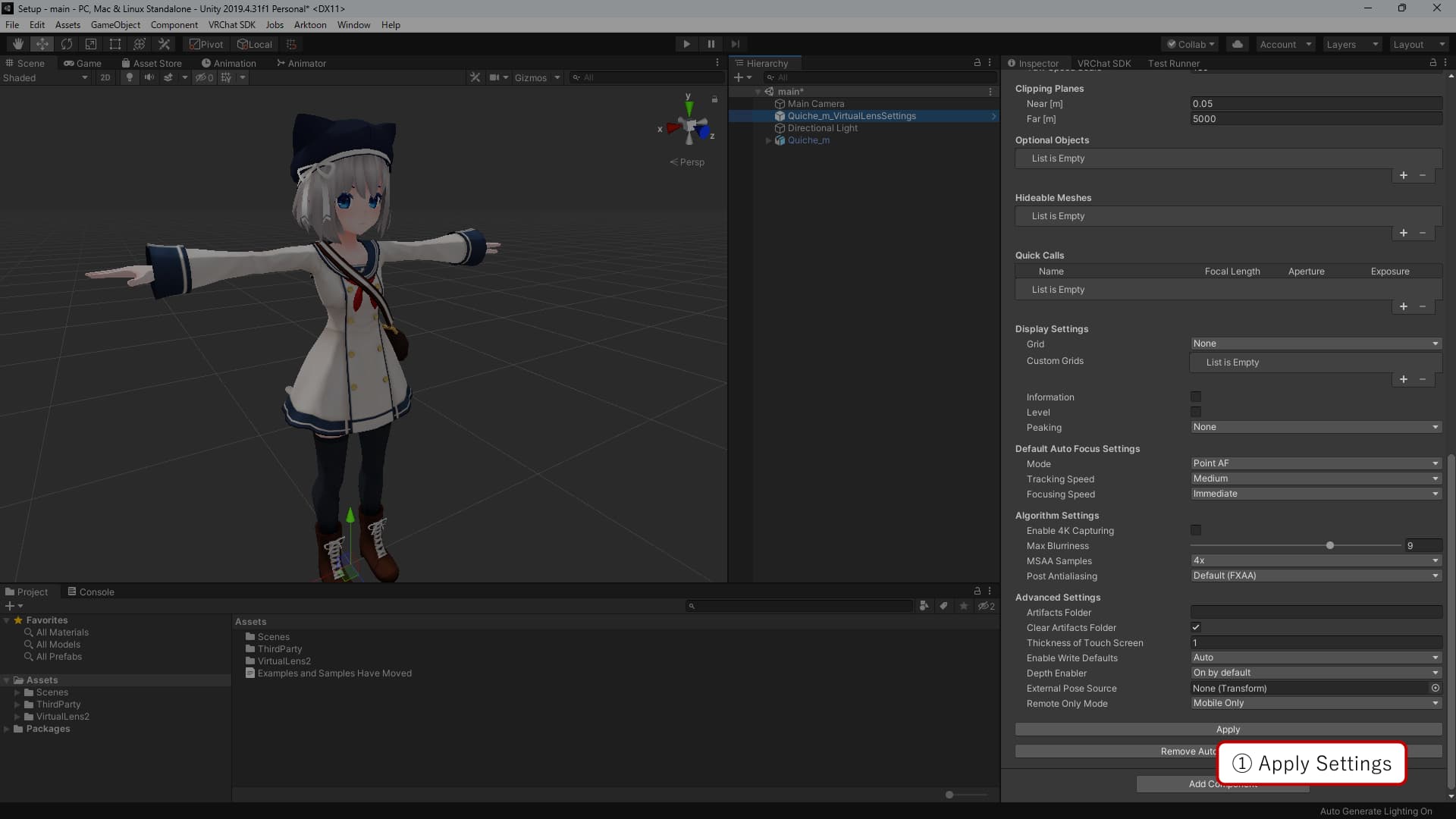Lock the scene orientation gizmo
The width and height of the screenshot is (1456, 819).
click(x=714, y=99)
